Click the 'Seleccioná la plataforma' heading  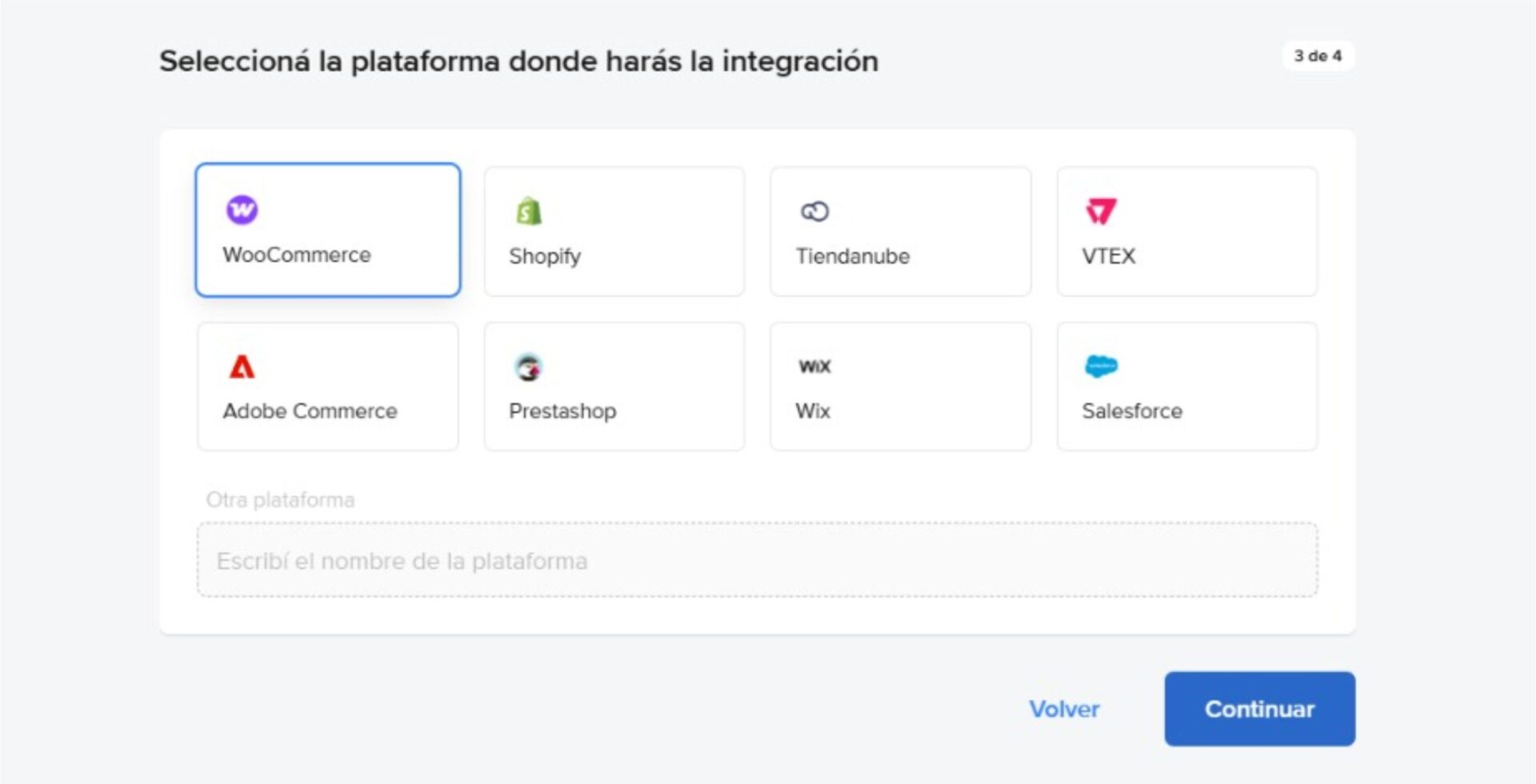click(x=518, y=62)
